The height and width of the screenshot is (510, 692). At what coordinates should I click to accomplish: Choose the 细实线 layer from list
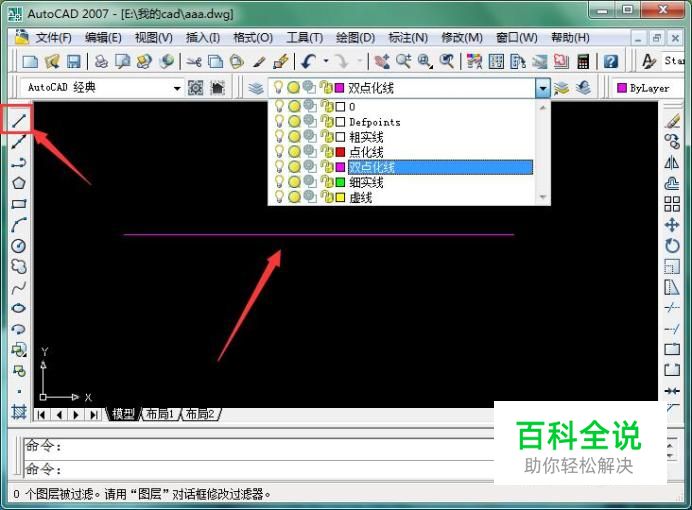click(x=366, y=182)
